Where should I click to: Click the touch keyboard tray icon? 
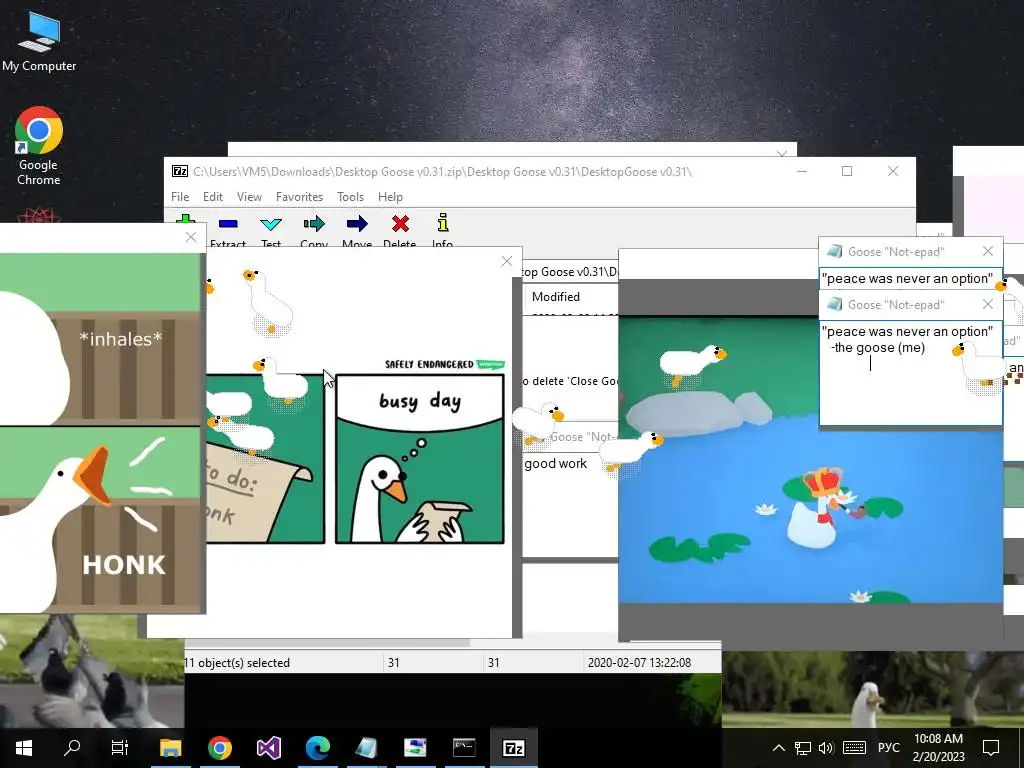(854, 748)
